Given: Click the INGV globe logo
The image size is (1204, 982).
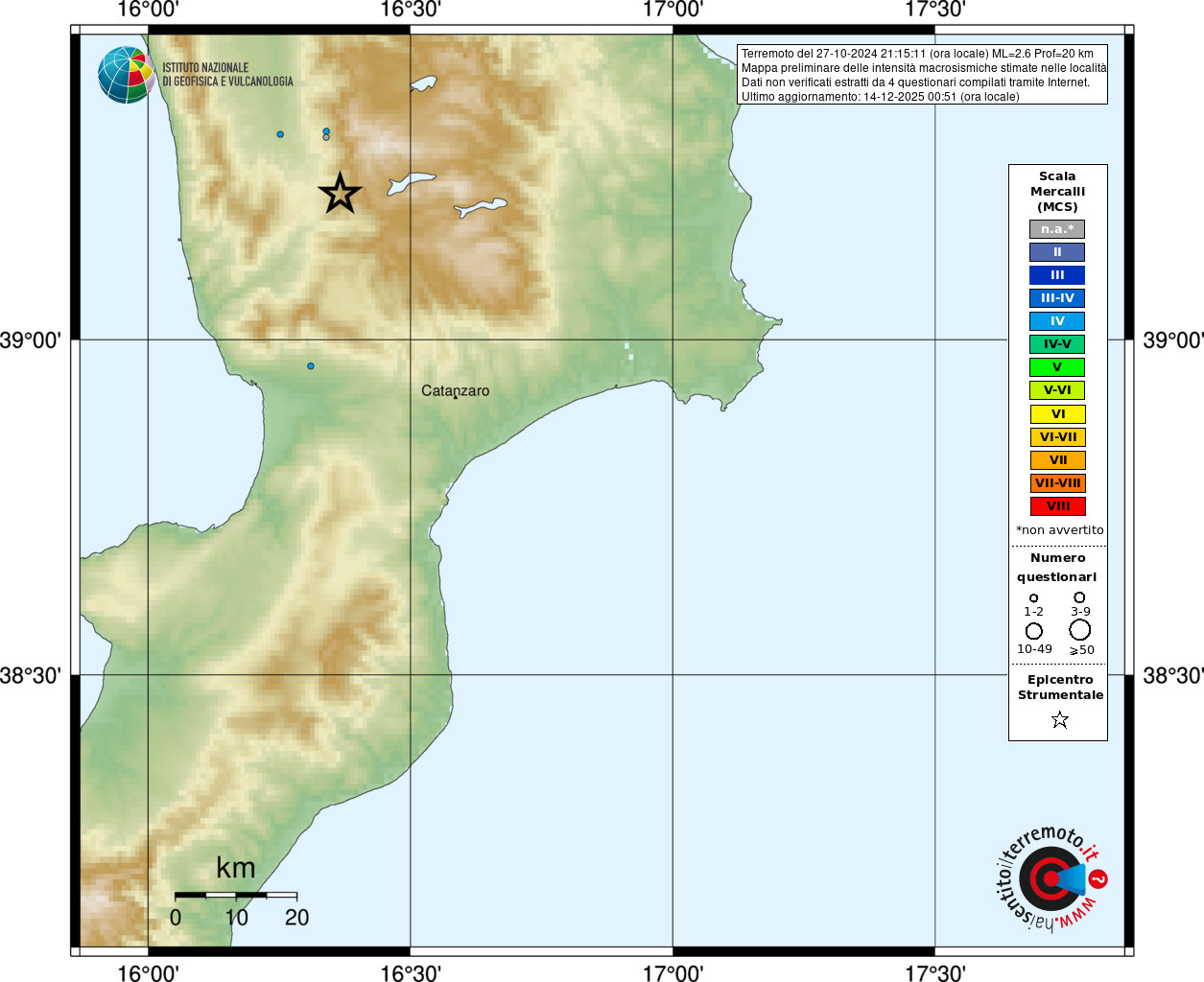Looking at the screenshot, I should [x=127, y=75].
